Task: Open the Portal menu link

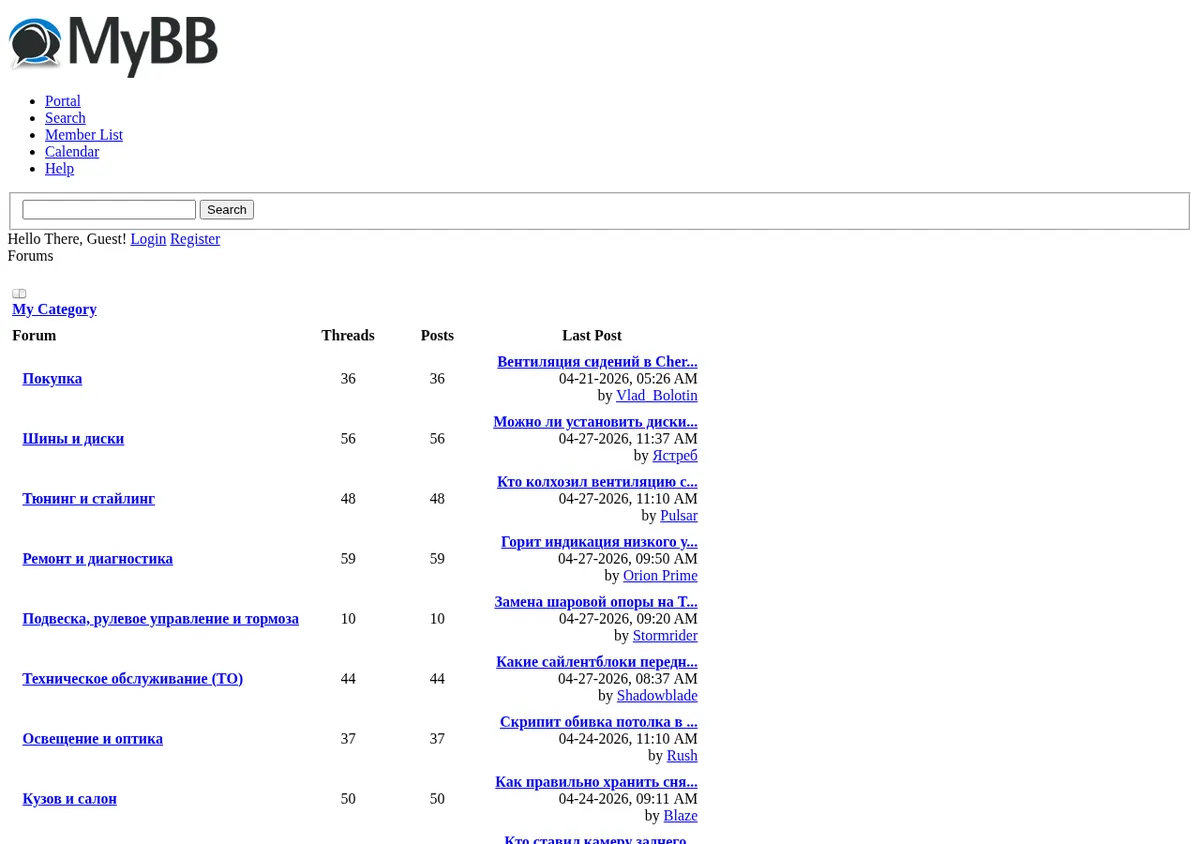Action: tap(63, 101)
